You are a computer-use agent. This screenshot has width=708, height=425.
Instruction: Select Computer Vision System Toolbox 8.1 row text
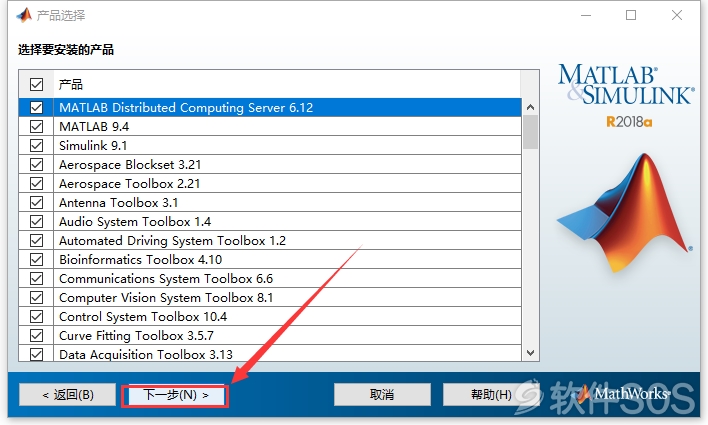pos(166,297)
